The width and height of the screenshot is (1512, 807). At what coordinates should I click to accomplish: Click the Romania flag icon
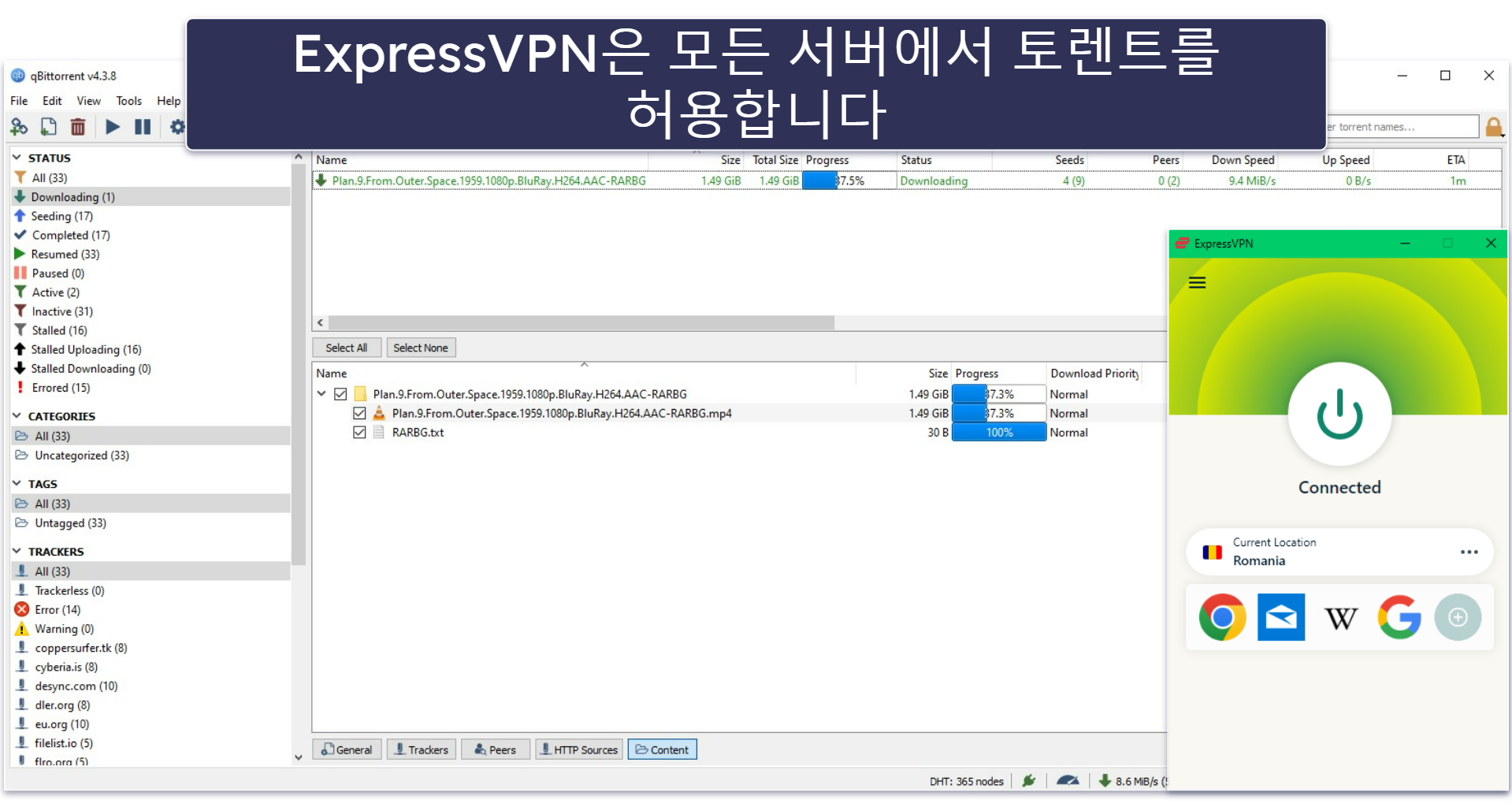click(x=1212, y=552)
